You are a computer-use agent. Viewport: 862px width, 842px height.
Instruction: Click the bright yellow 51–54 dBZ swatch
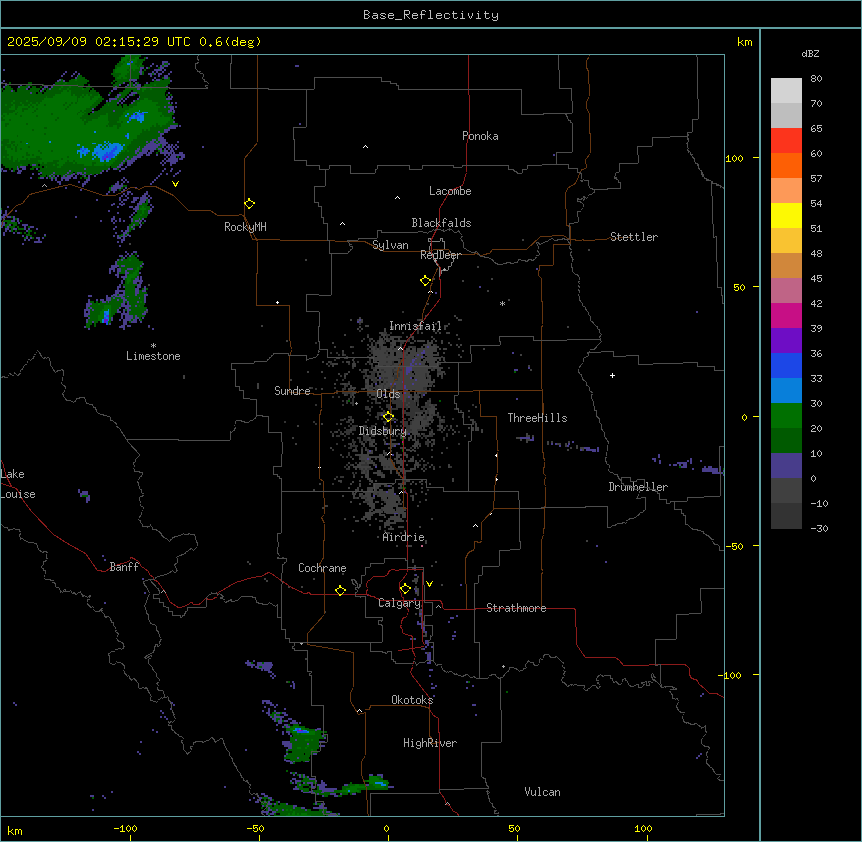pos(786,215)
